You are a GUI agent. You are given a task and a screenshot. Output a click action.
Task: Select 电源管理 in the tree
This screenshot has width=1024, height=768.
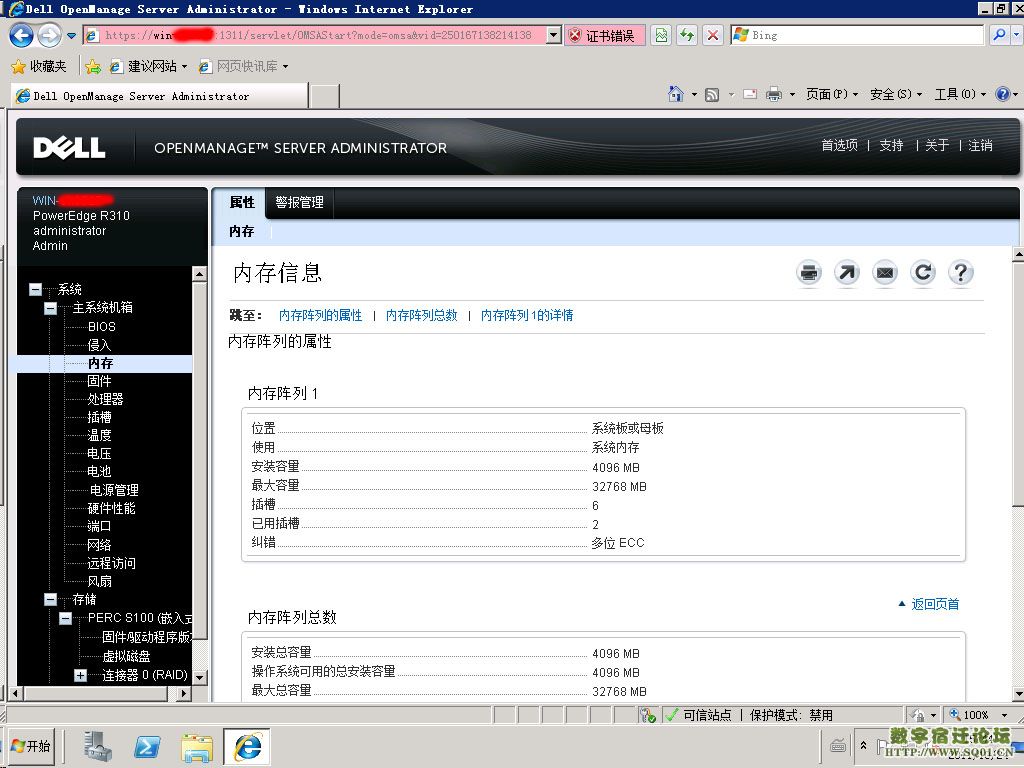tap(114, 490)
